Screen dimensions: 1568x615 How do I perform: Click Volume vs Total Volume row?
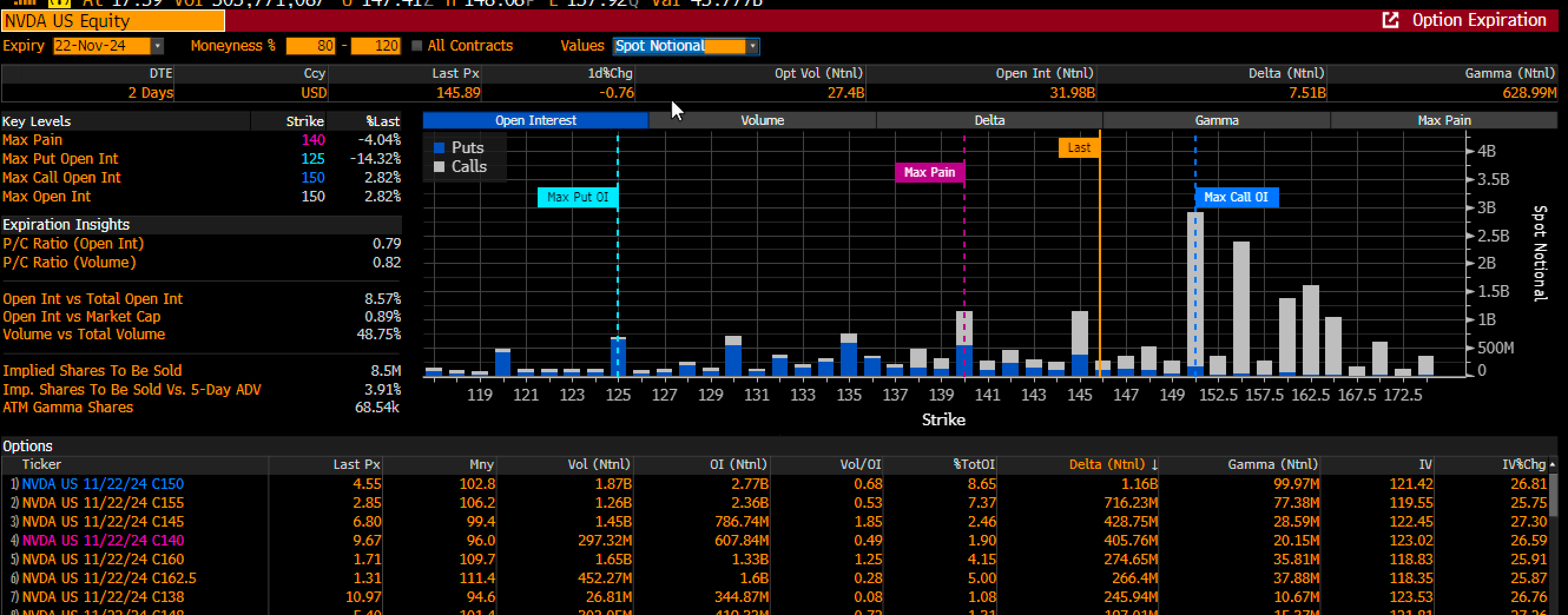(x=202, y=335)
